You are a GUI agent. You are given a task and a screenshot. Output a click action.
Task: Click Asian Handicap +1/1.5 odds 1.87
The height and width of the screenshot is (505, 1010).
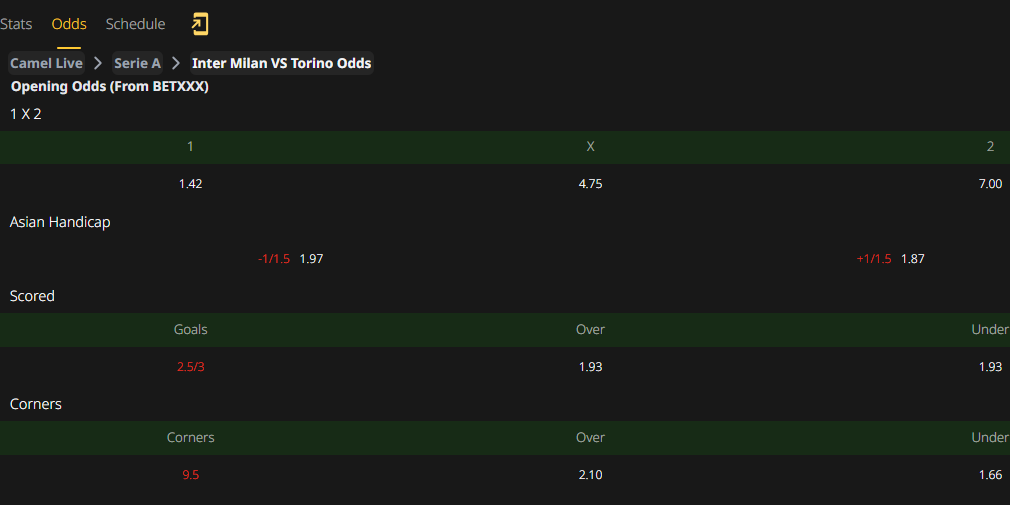pos(913,259)
